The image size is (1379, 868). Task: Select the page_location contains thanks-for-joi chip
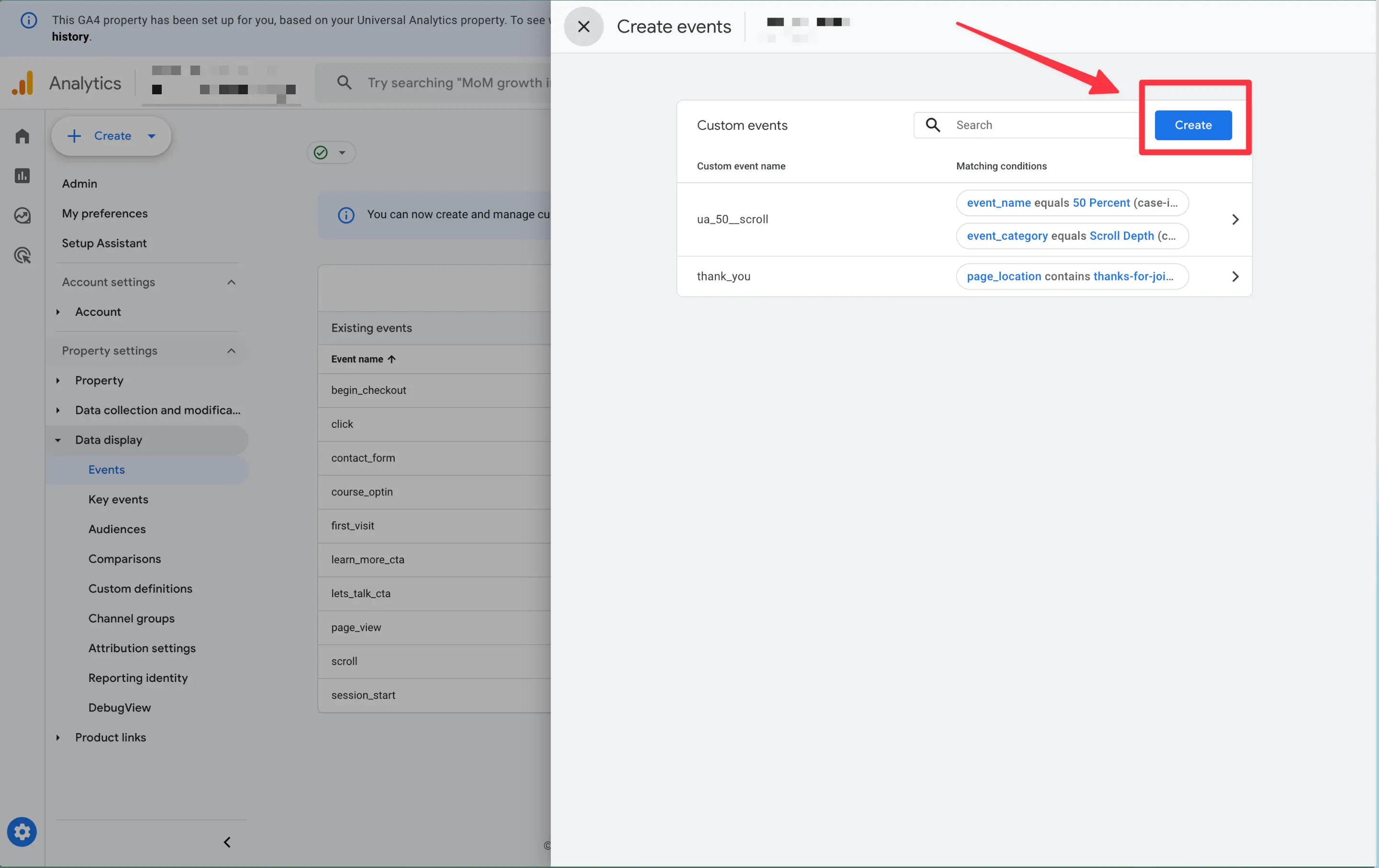1072,277
